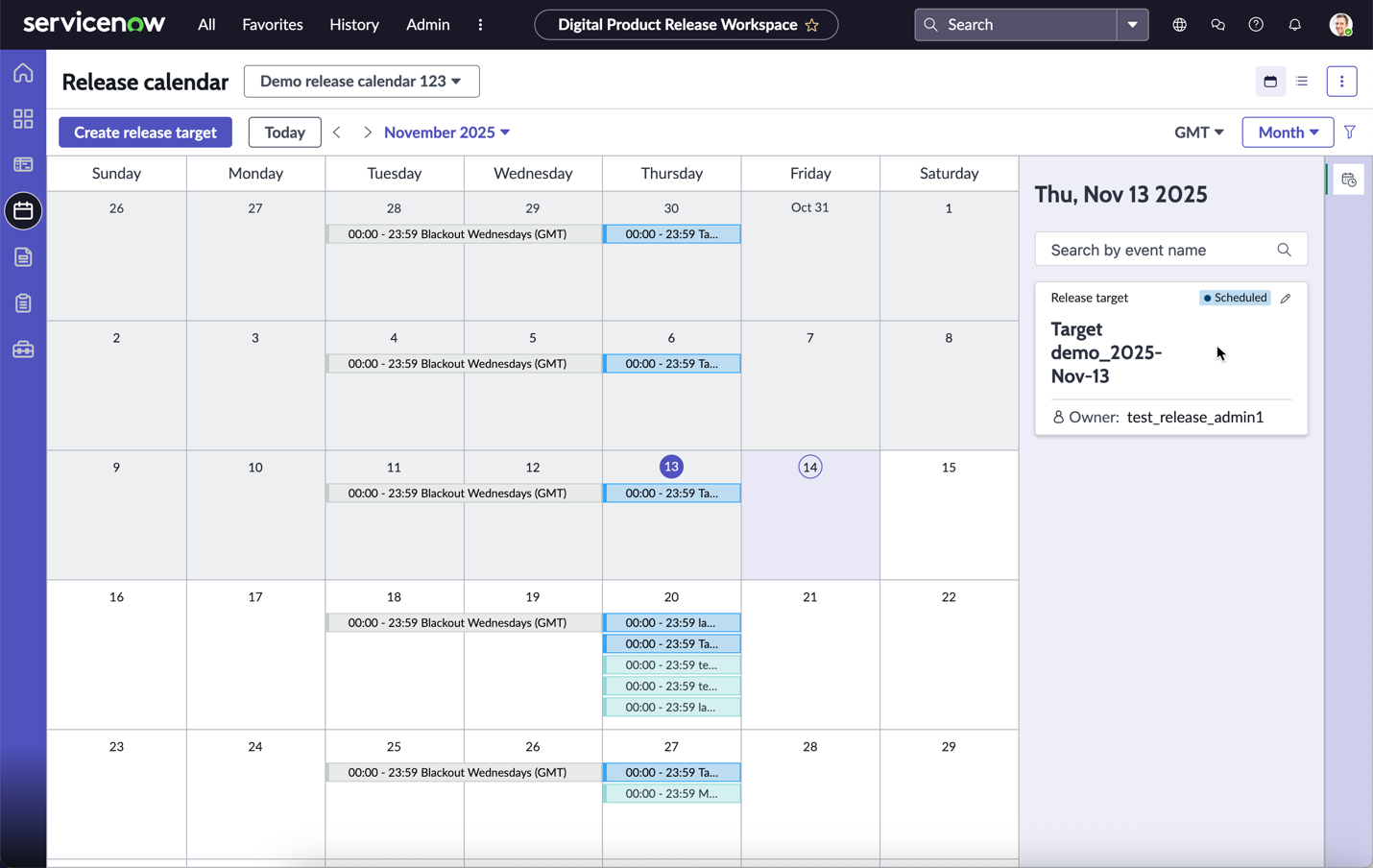The image size is (1373, 868).
Task: Open Blackout Wednesdays event on Nov 11
Action: coord(464,494)
